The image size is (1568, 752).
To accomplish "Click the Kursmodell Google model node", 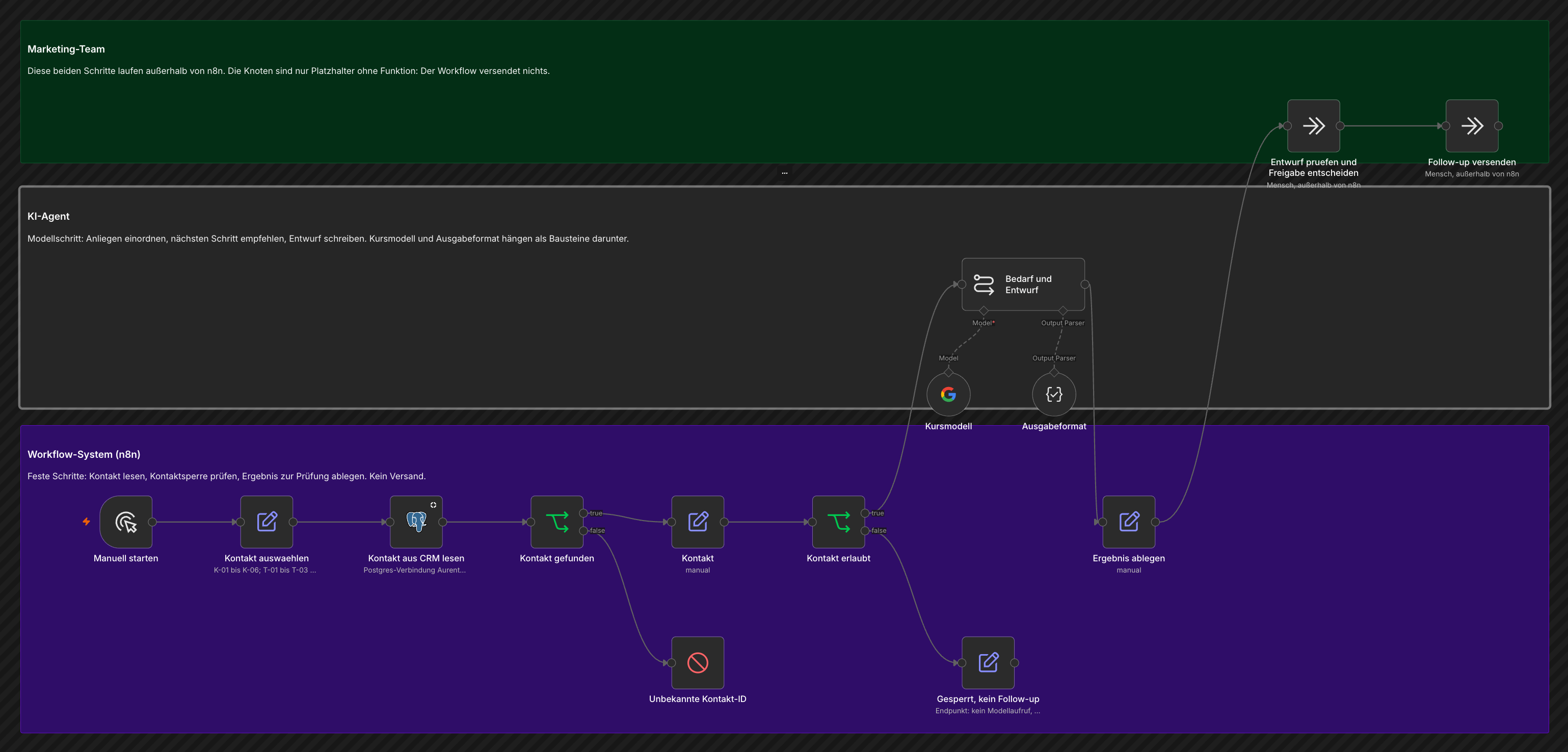I will [948, 395].
